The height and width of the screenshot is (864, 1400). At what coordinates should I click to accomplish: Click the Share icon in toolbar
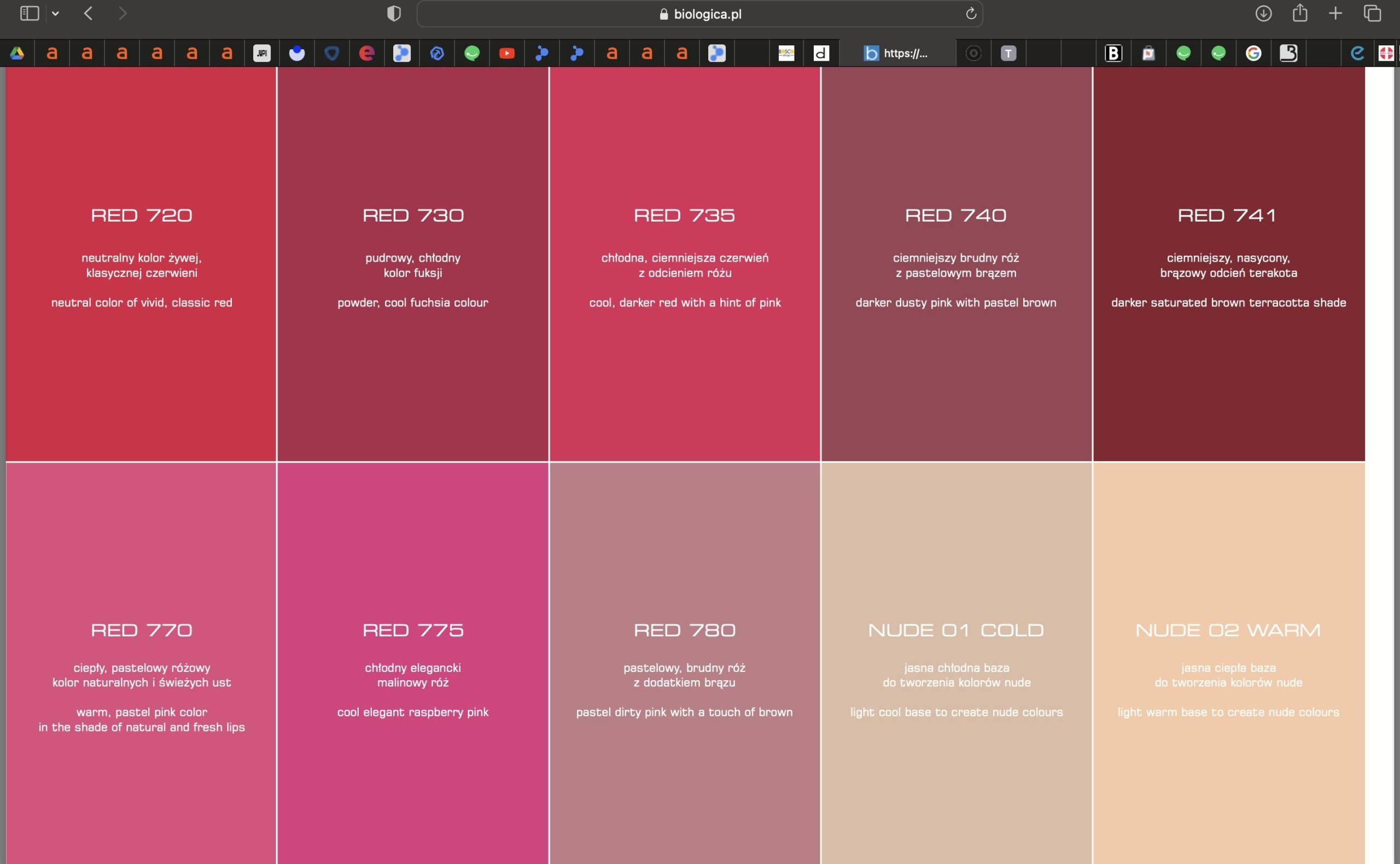click(x=1299, y=13)
